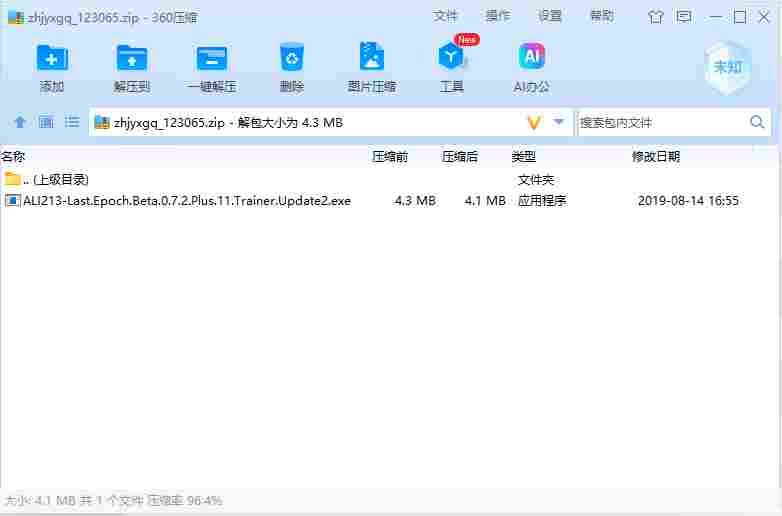Open the 工具 tools icon
The height and width of the screenshot is (516, 782).
pyautogui.click(x=451, y=56)
